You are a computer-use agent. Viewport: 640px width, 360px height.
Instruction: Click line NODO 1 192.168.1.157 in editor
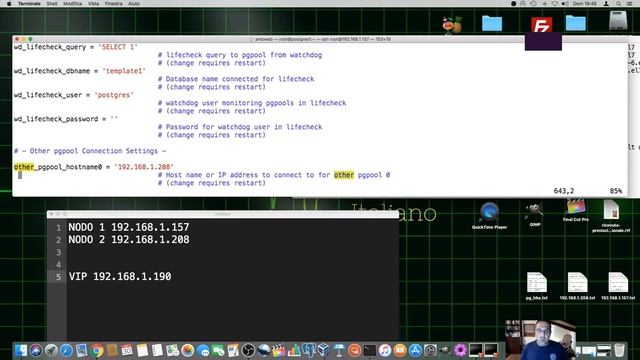tap(129, 227)
